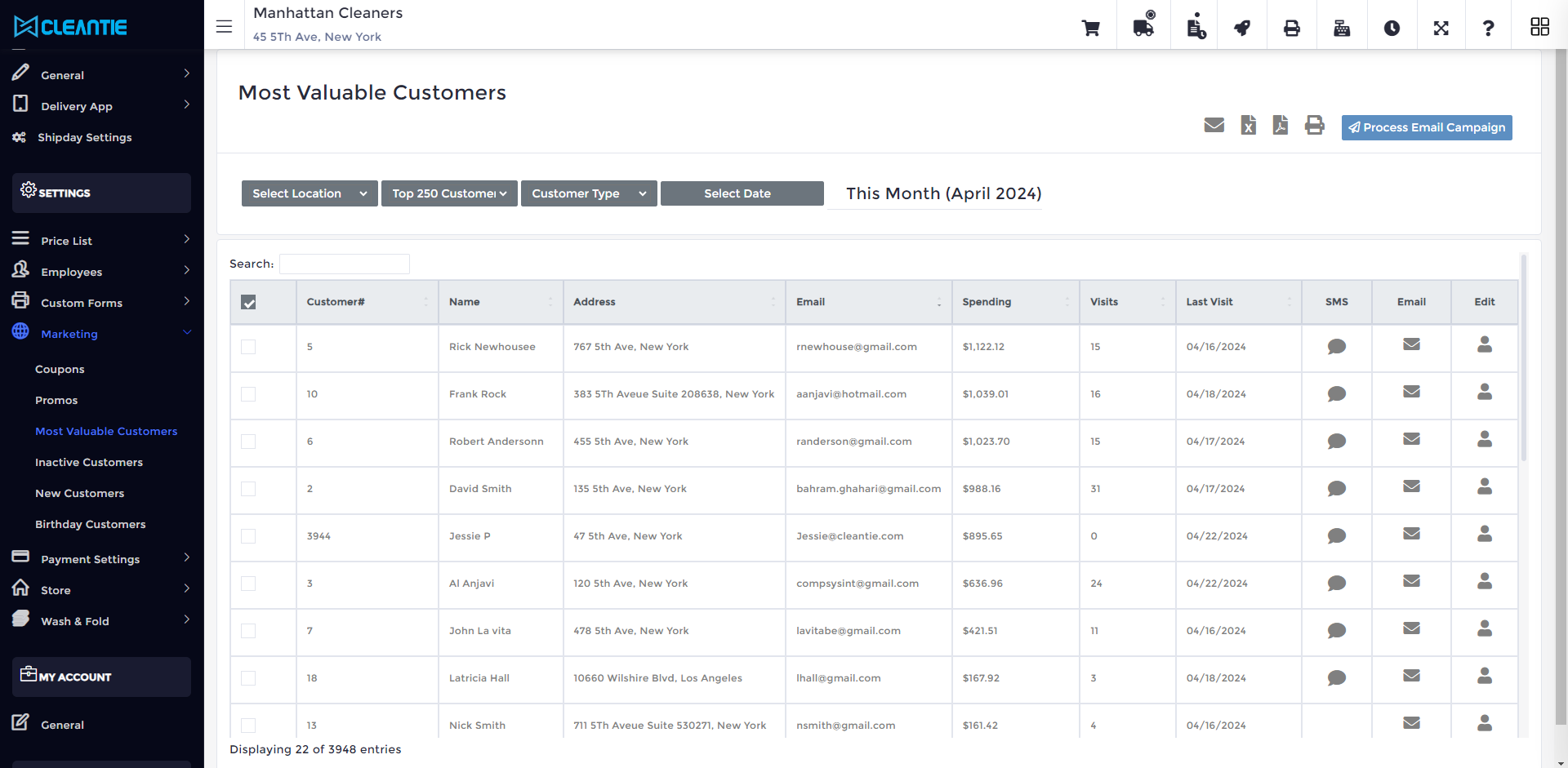
Task: Expand the Payment Settings menu
Action: click(x=101, y=559)
